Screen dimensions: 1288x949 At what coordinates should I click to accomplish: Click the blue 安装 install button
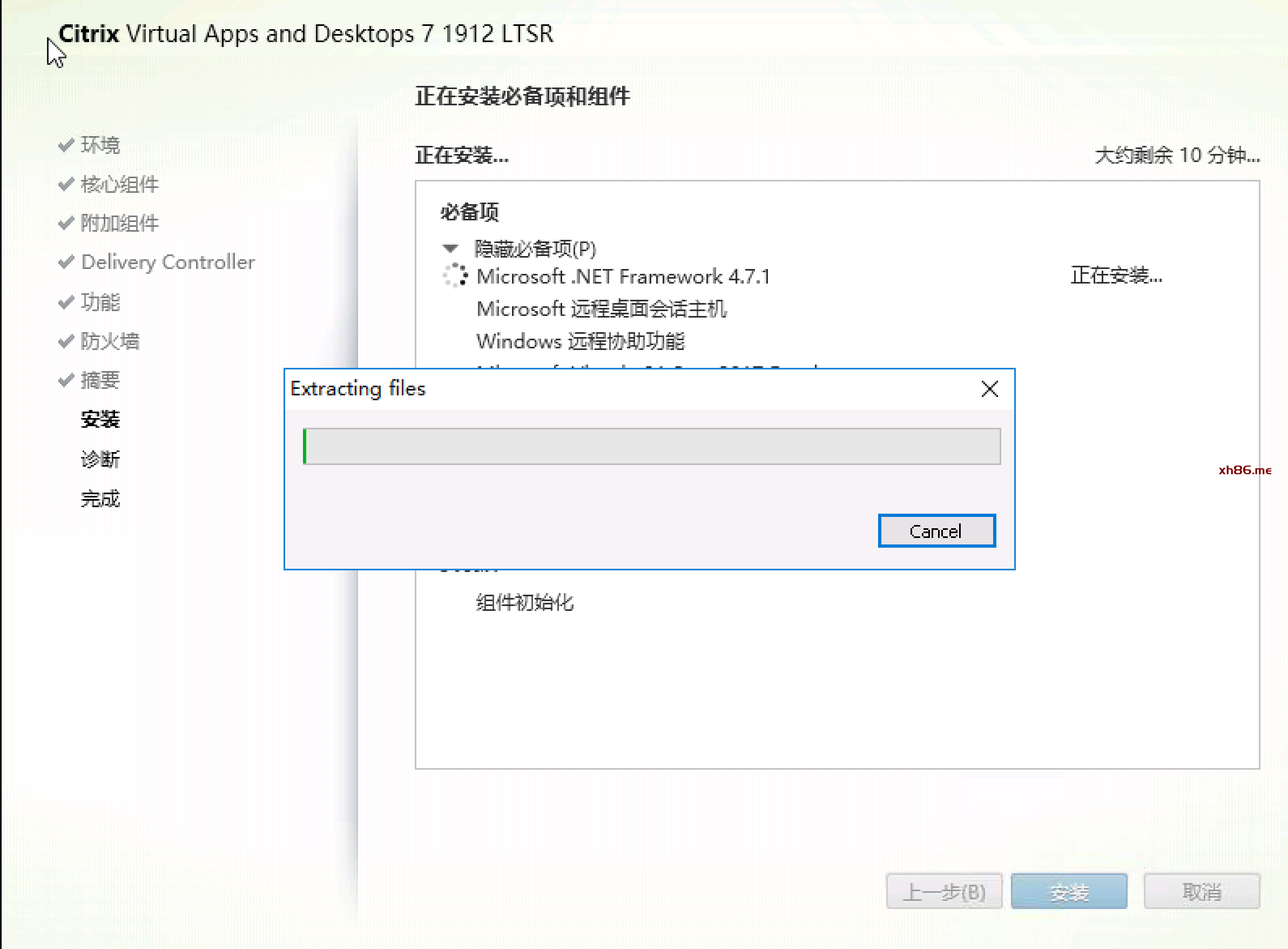pyautogui.click(x=1069, y=892)
